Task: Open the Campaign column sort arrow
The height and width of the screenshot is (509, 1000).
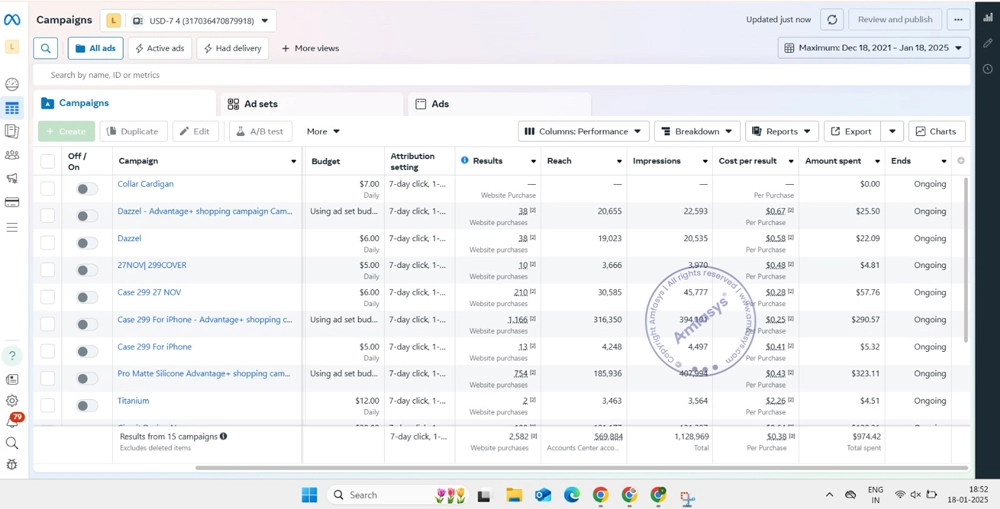Action: click(293, 161)
